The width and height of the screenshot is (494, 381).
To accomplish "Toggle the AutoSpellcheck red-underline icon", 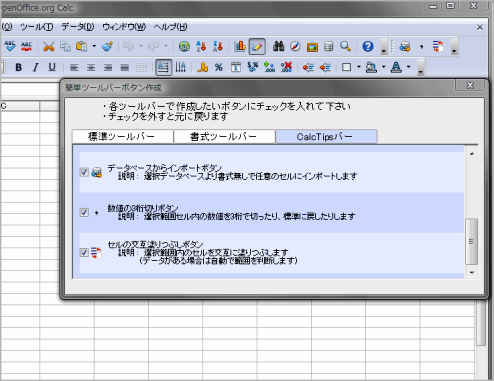I will 27,46.
